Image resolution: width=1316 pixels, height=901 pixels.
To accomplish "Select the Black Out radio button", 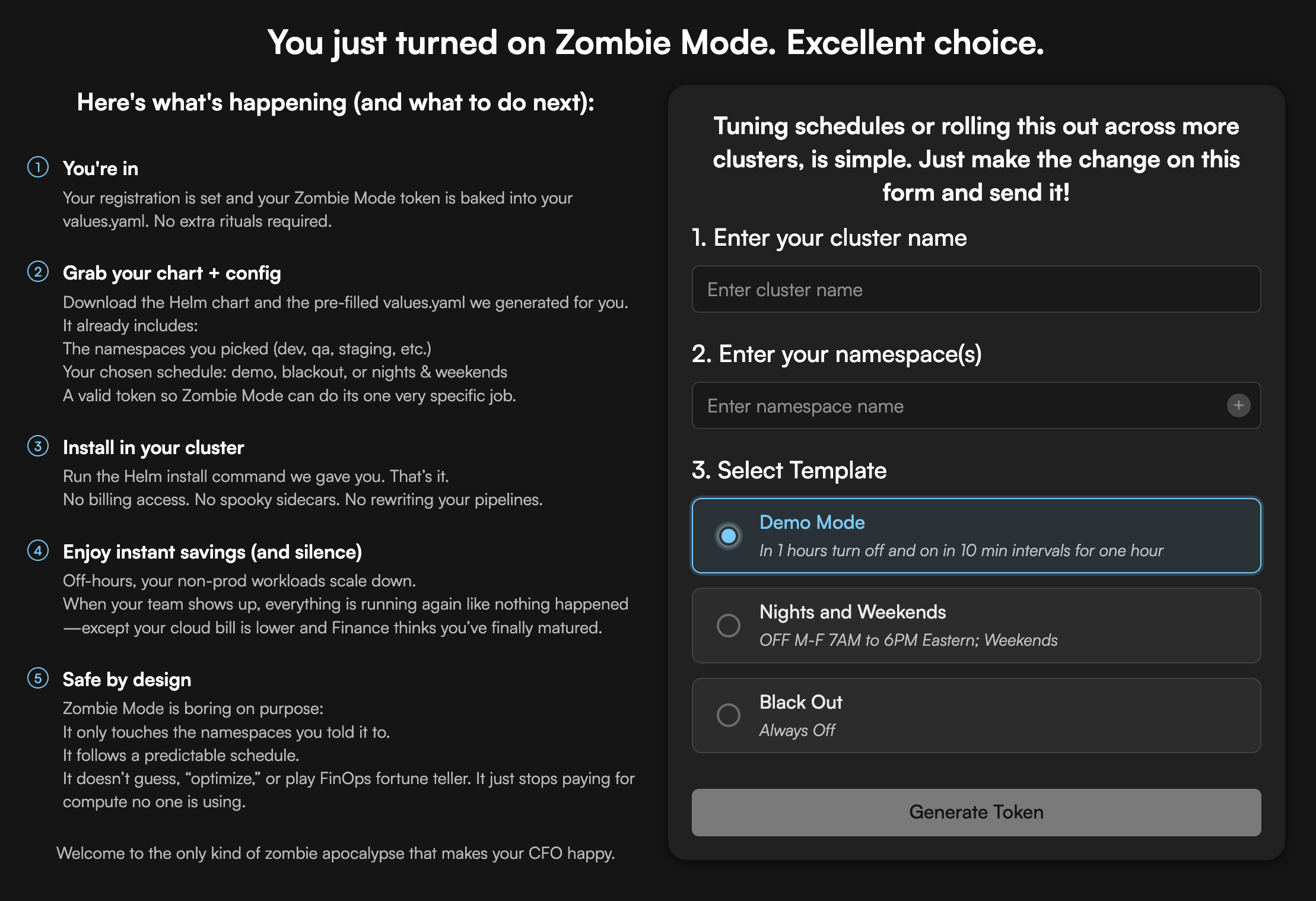I will click(x=729, y=715).
